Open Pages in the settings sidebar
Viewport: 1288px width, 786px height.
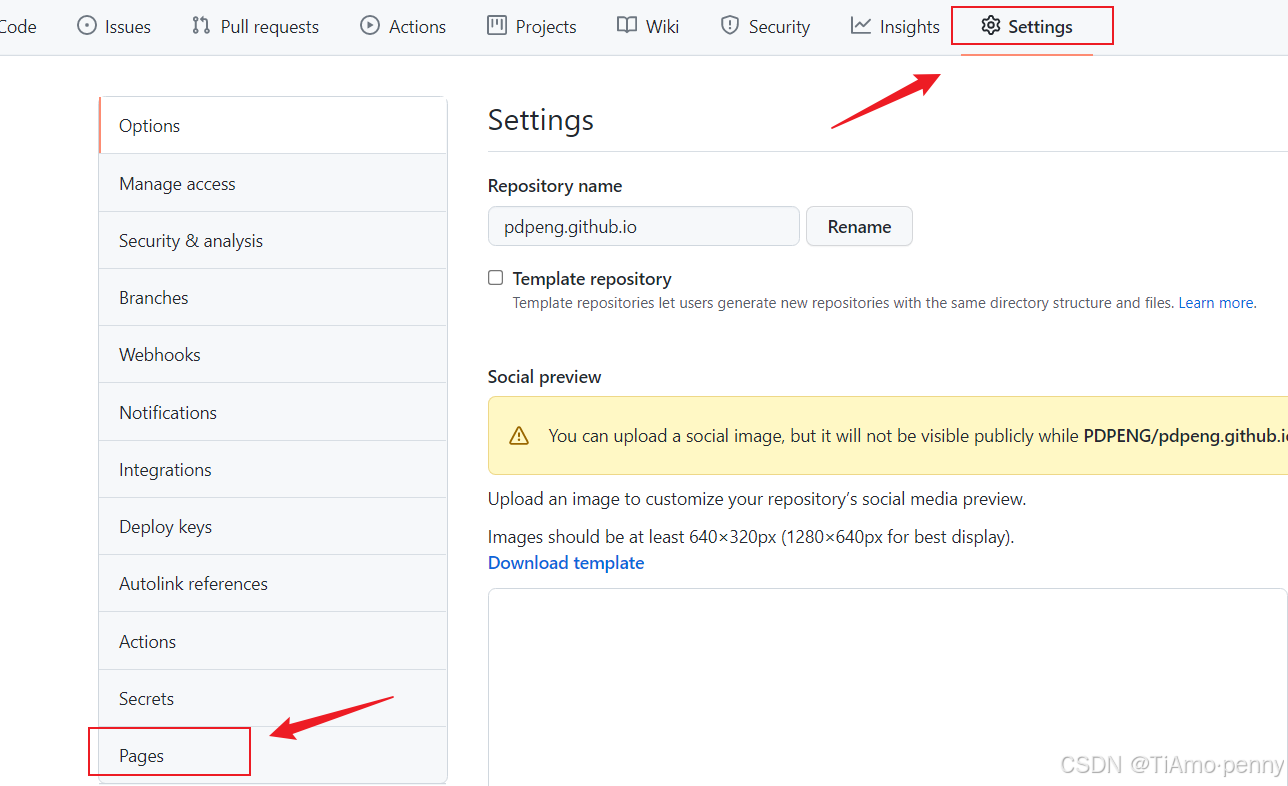click(x=142, y=756)
